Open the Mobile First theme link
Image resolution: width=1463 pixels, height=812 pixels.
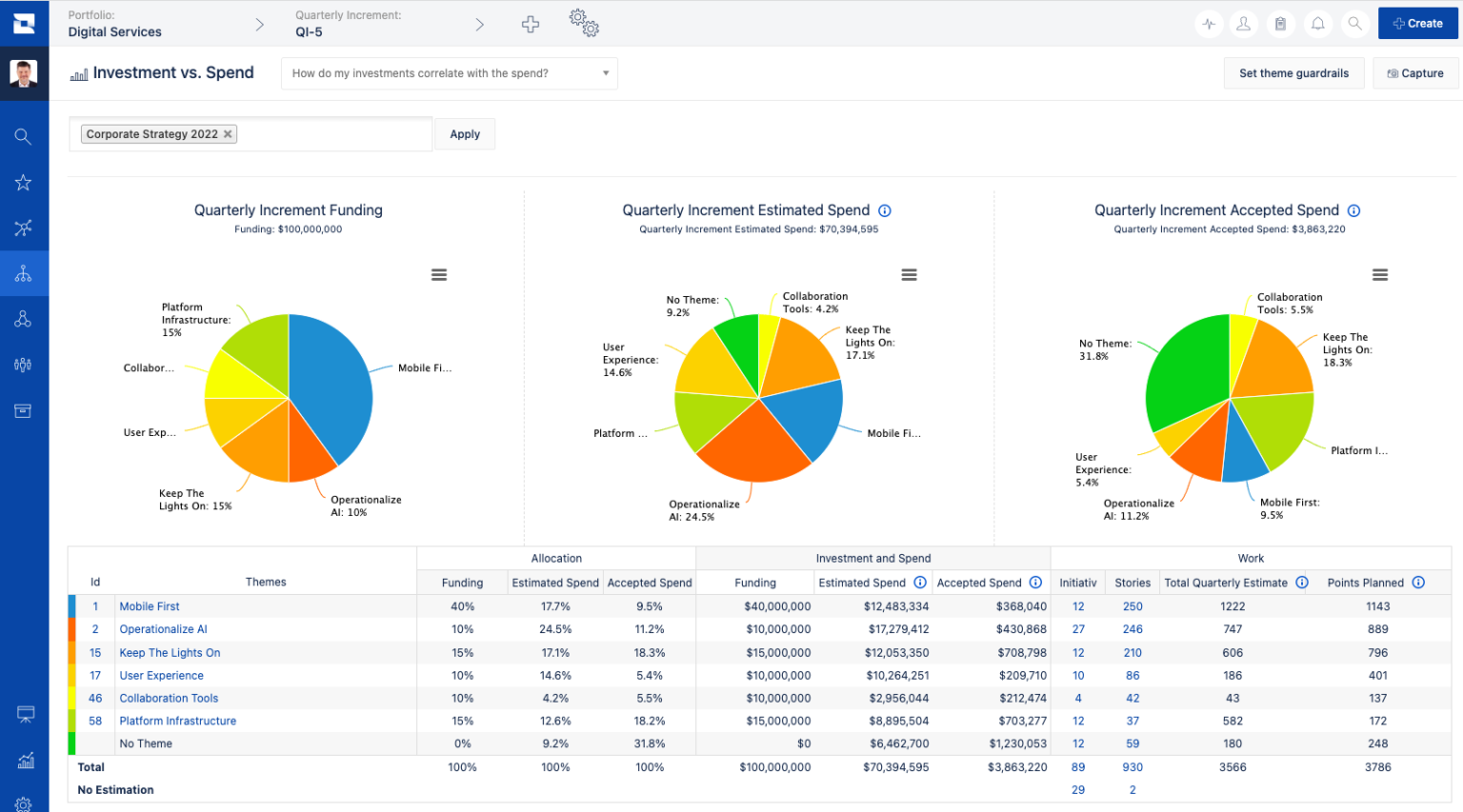point(149,606)
